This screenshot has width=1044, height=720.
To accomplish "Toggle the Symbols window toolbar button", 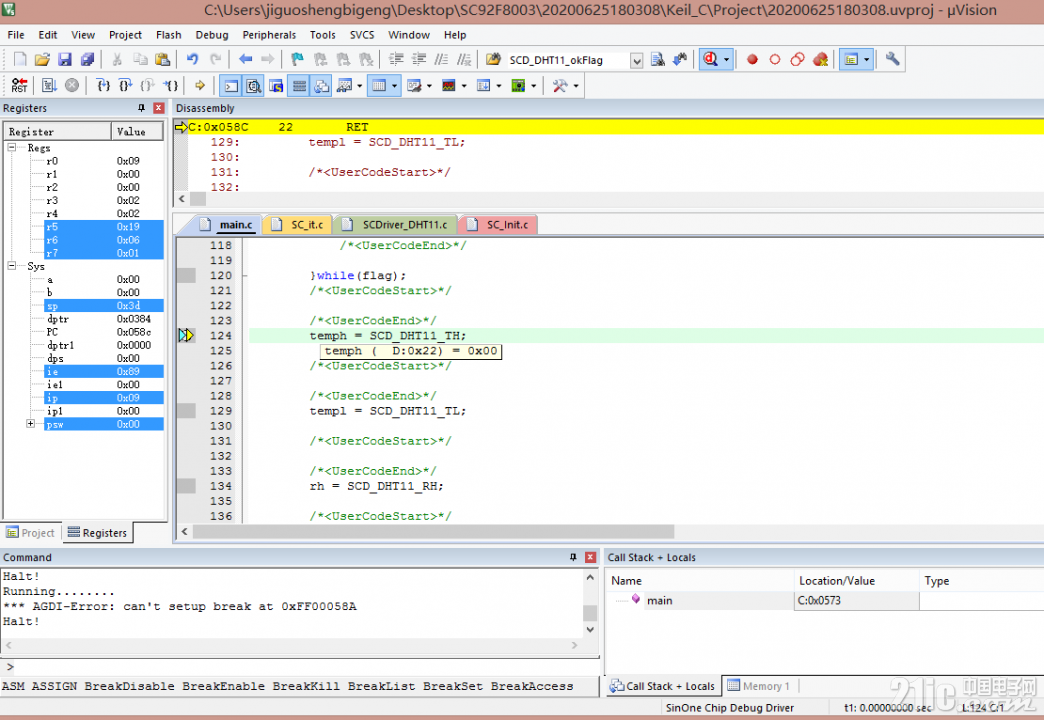I will (x=276, y=86).
